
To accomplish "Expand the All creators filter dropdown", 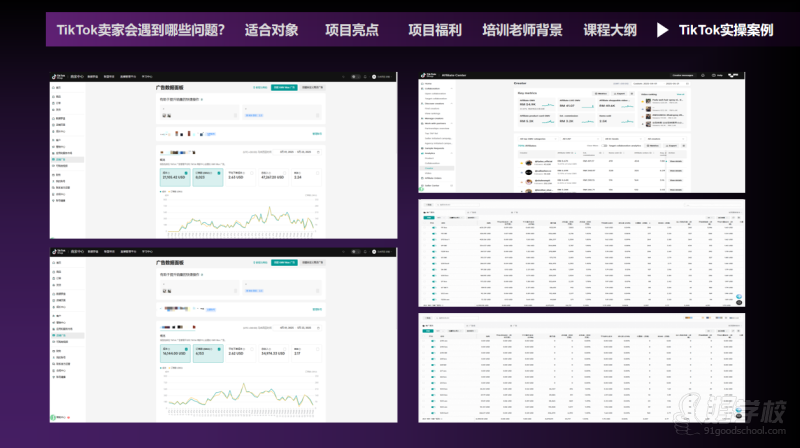I will point(666,139).
